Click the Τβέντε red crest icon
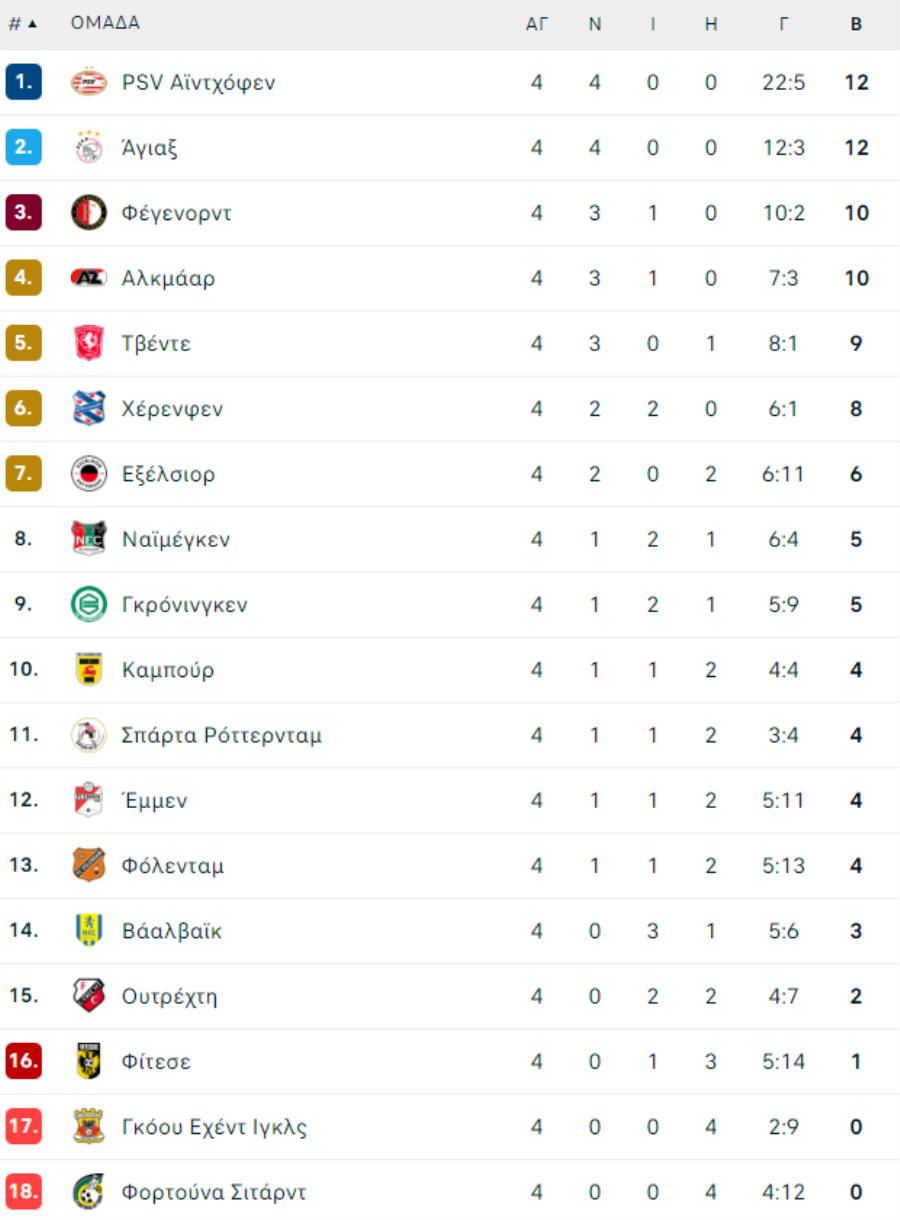The height and width of the screenshot is (1220, 900). (x=89, y=344)
